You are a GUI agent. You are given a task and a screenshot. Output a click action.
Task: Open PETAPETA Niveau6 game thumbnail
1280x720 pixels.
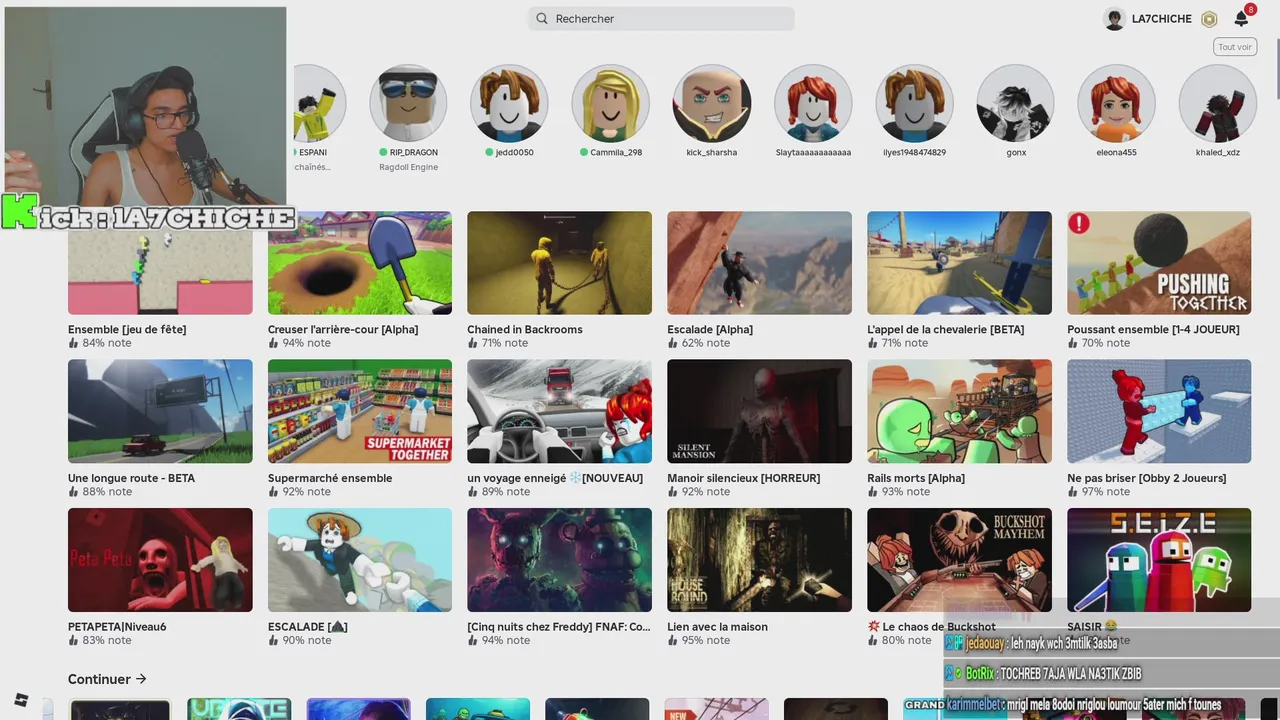160,560
